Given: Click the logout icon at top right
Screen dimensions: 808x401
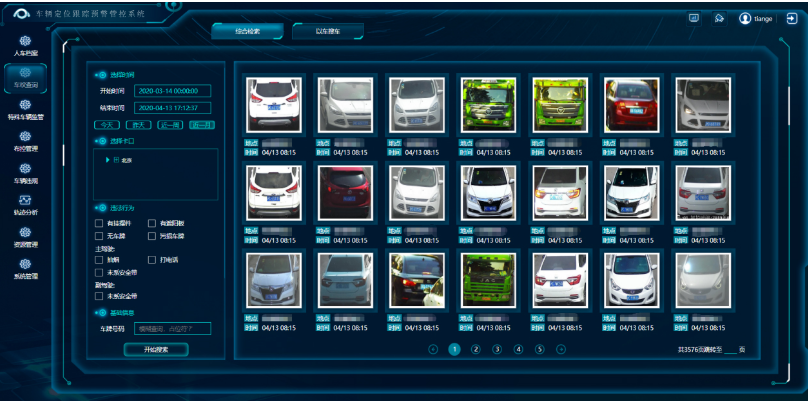Looking at the screenshot, I should [x=791, y=18].
